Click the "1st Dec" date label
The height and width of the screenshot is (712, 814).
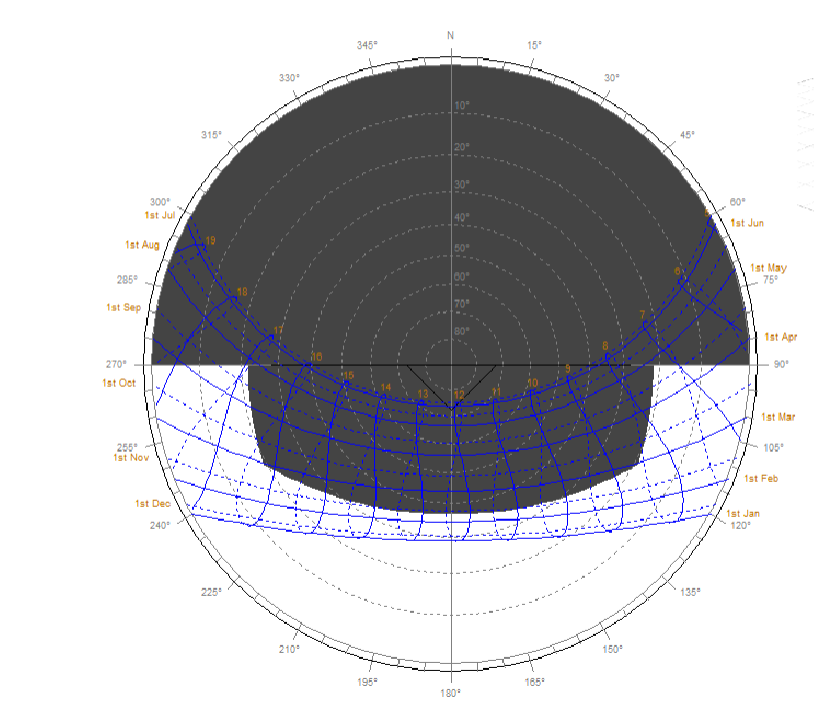(x=155, y=504)
